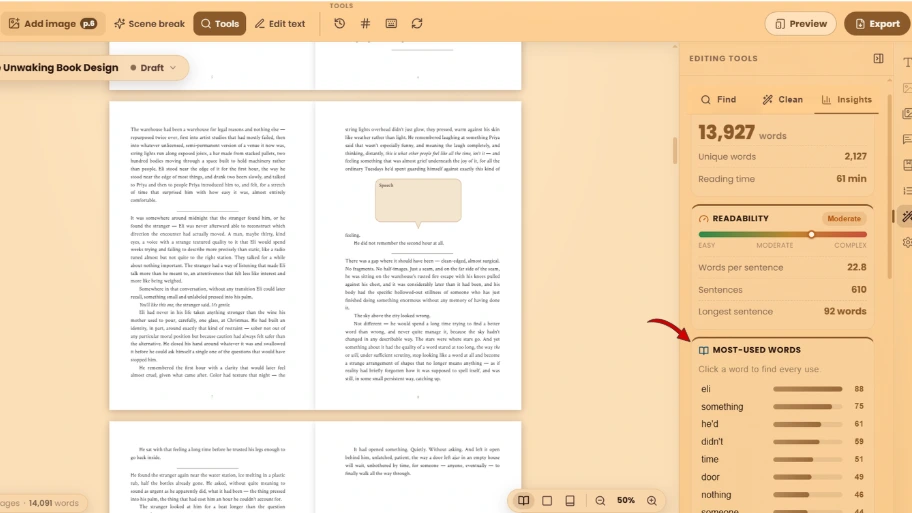Collapse the Editing Tools panel

pos(878,58)
